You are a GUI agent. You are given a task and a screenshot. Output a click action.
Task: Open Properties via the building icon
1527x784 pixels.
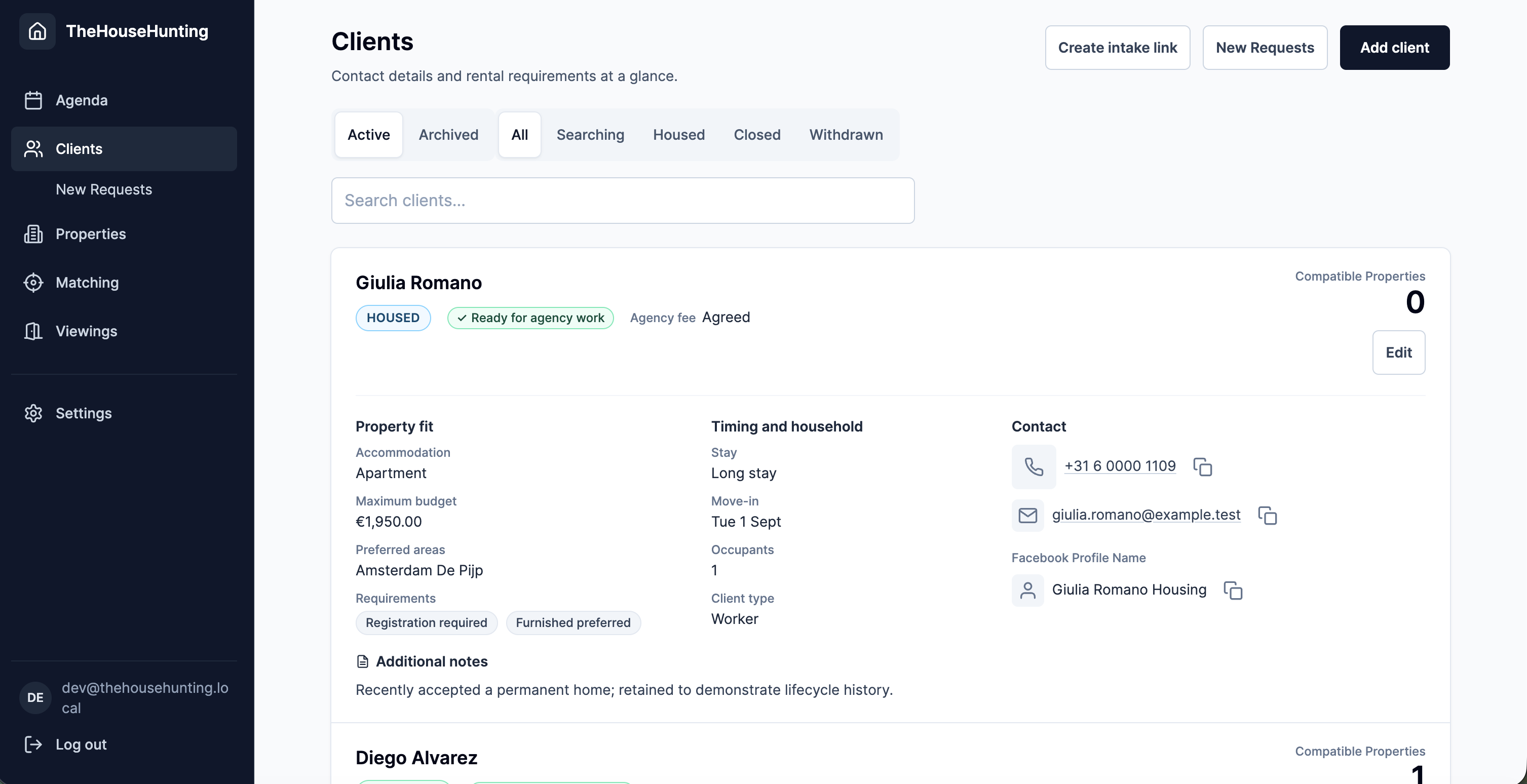[x=33, y=234]
